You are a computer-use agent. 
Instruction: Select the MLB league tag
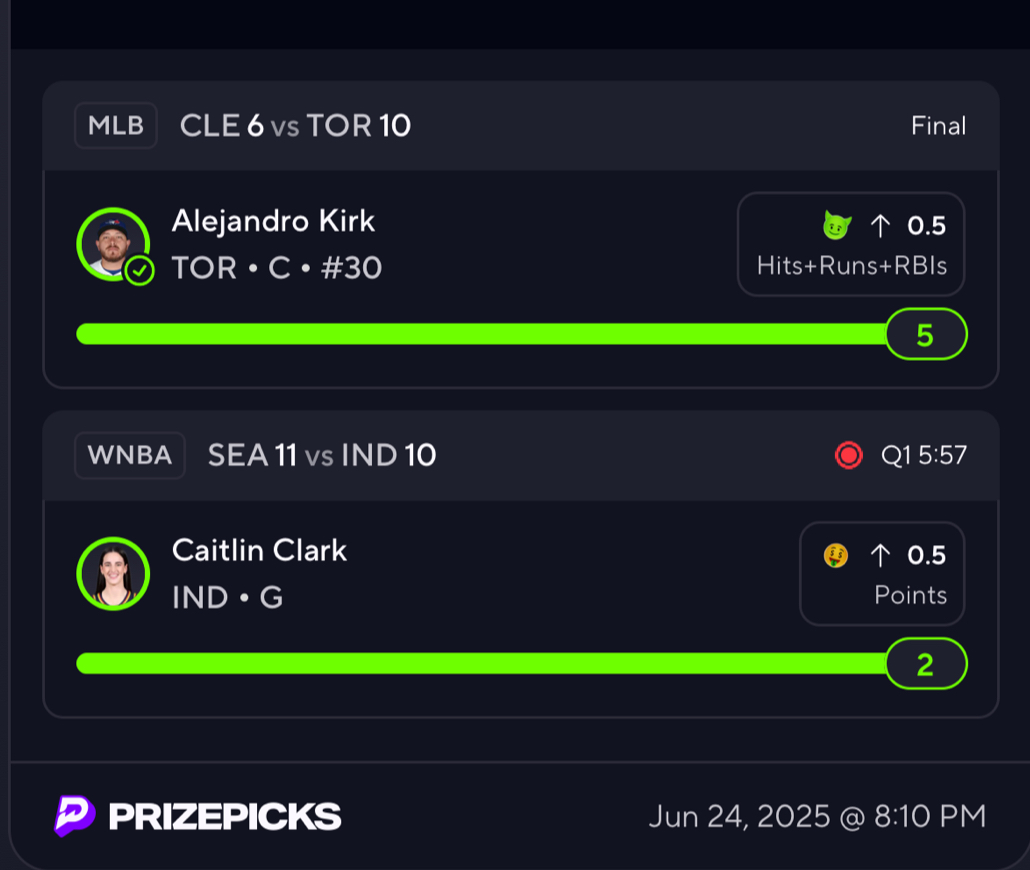[x=116, y=126]
